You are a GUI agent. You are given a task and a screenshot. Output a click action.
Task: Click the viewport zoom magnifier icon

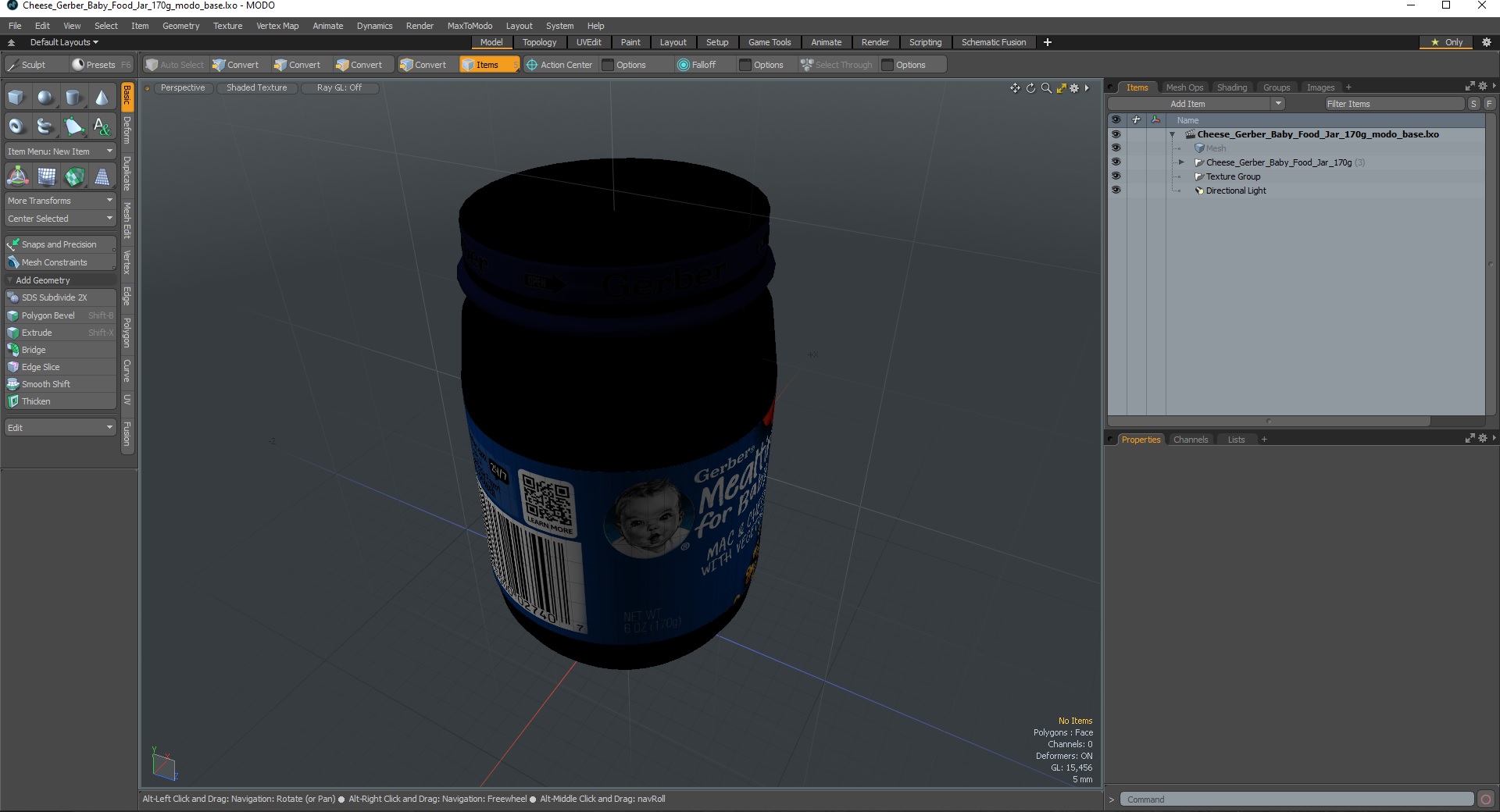tap(1046, 88)
